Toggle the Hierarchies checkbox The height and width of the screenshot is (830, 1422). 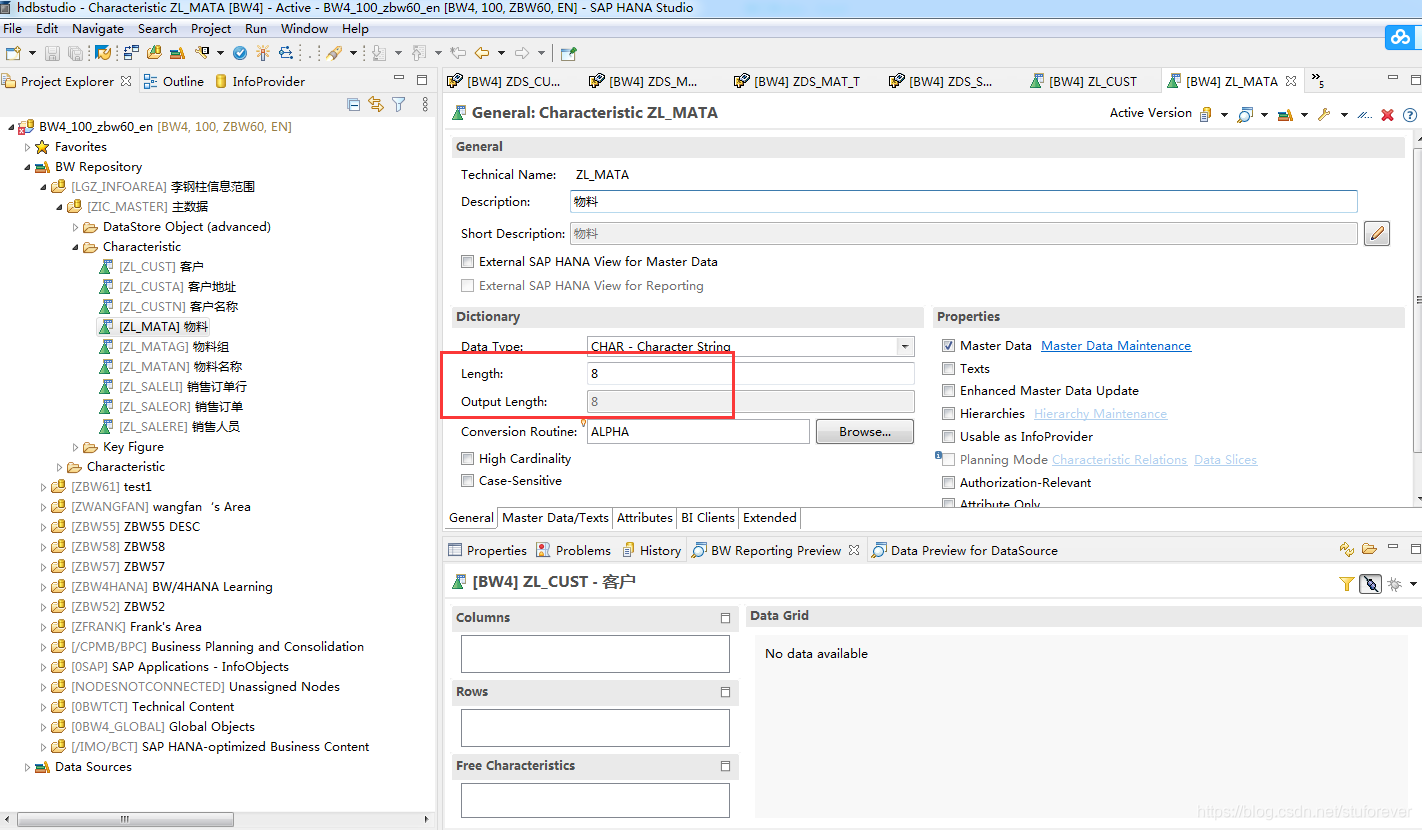(948, 414)
